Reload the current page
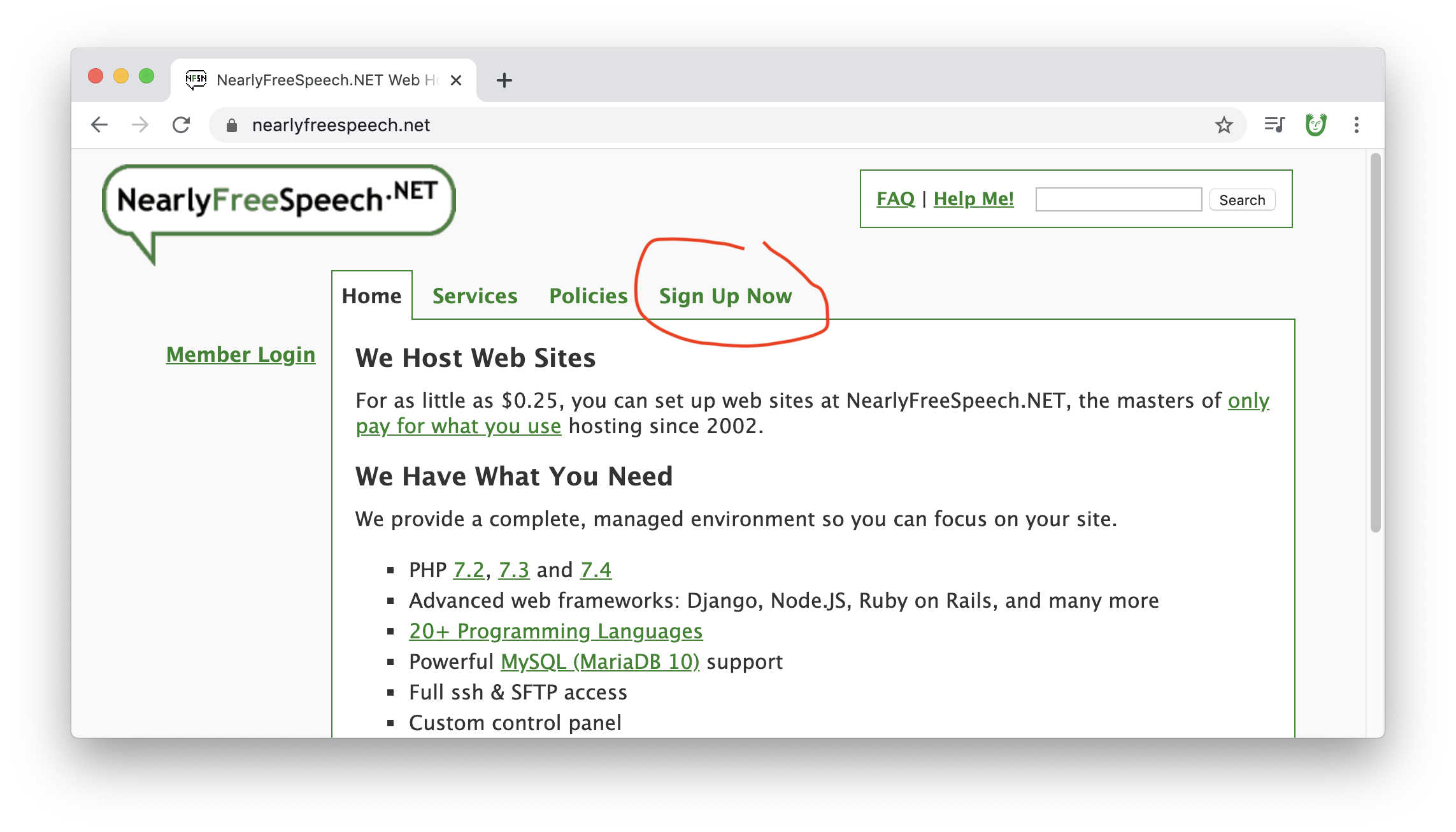The width and height of the screenshot is (1456, 832). point(182,125)
